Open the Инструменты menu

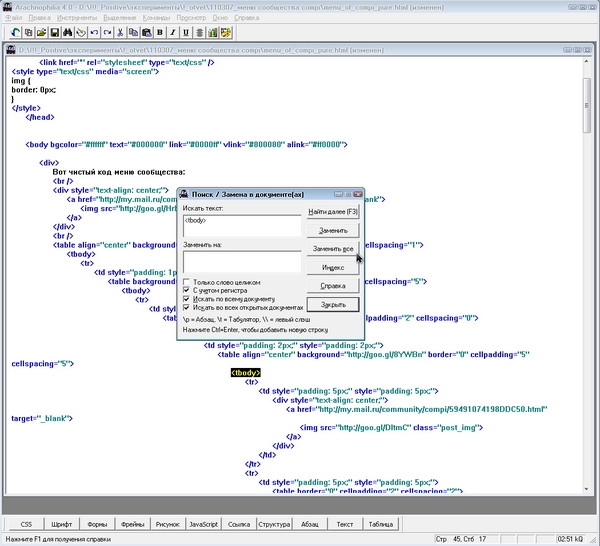click(x=77, y=18)
